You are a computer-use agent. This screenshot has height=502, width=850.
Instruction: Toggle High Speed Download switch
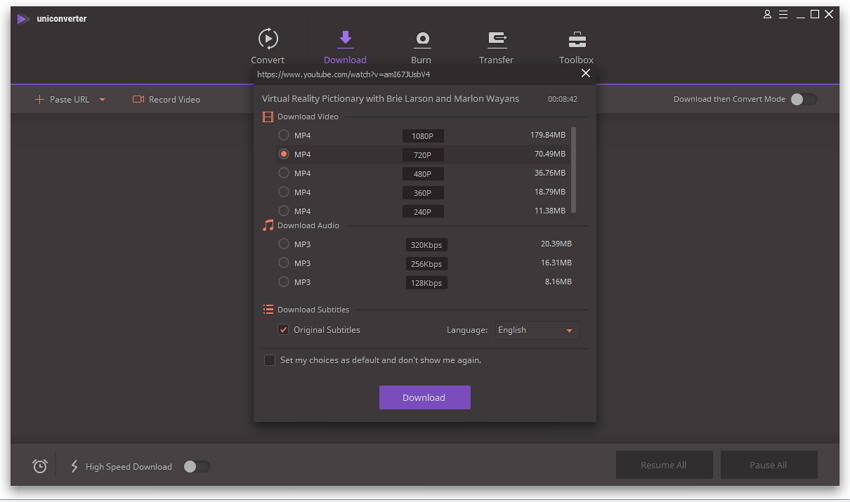[196, 466]
